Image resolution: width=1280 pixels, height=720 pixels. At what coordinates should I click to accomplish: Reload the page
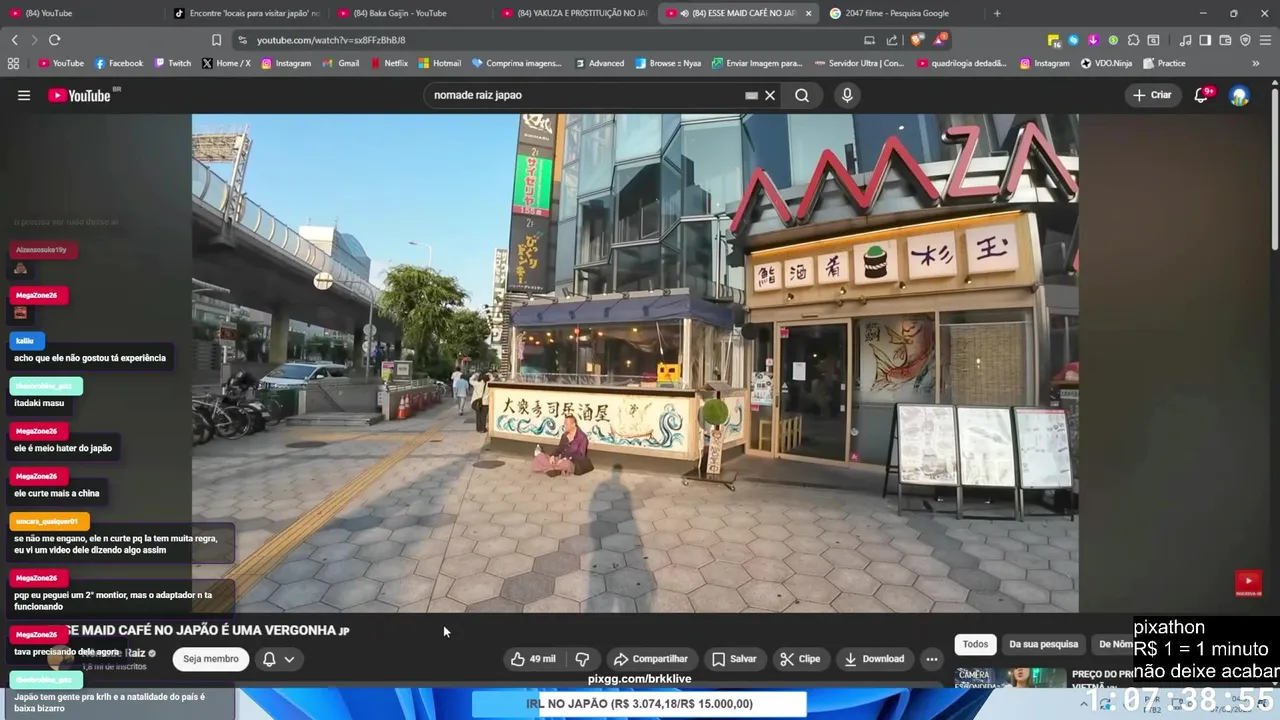pyautogui.click(x=54, y=40)
